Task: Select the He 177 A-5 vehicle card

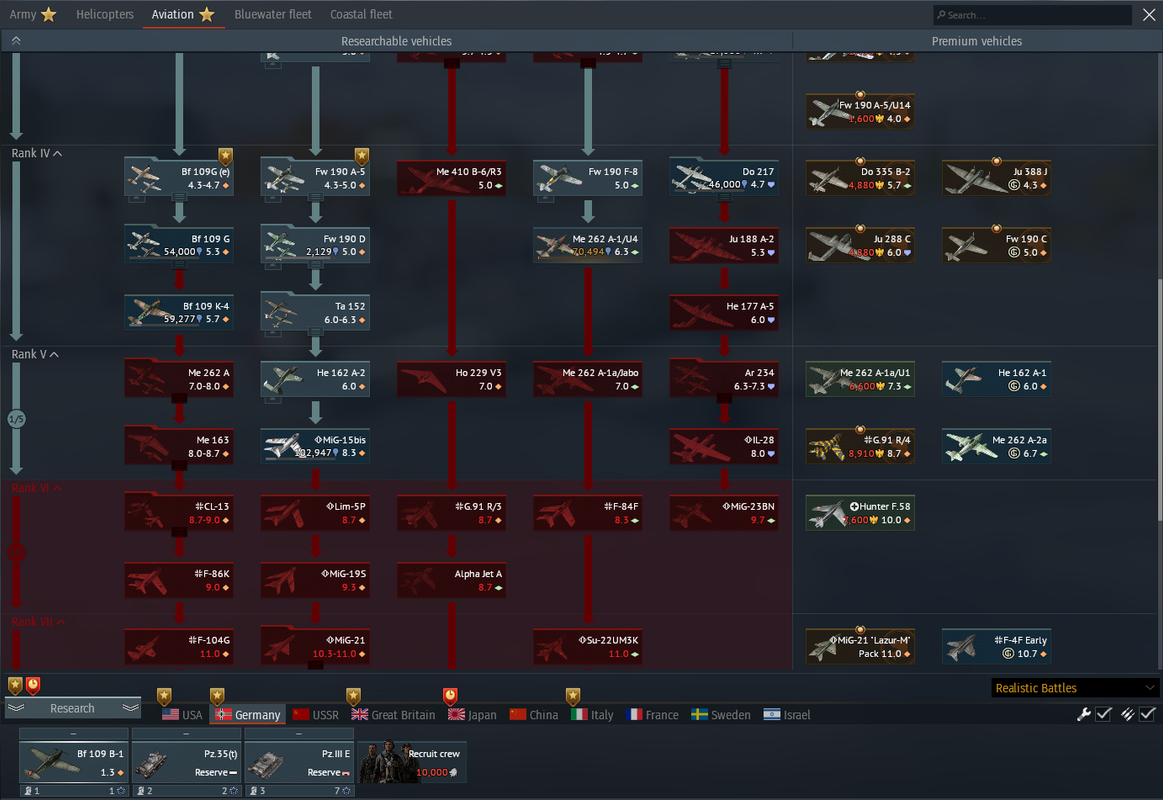Action: (724, 312)
